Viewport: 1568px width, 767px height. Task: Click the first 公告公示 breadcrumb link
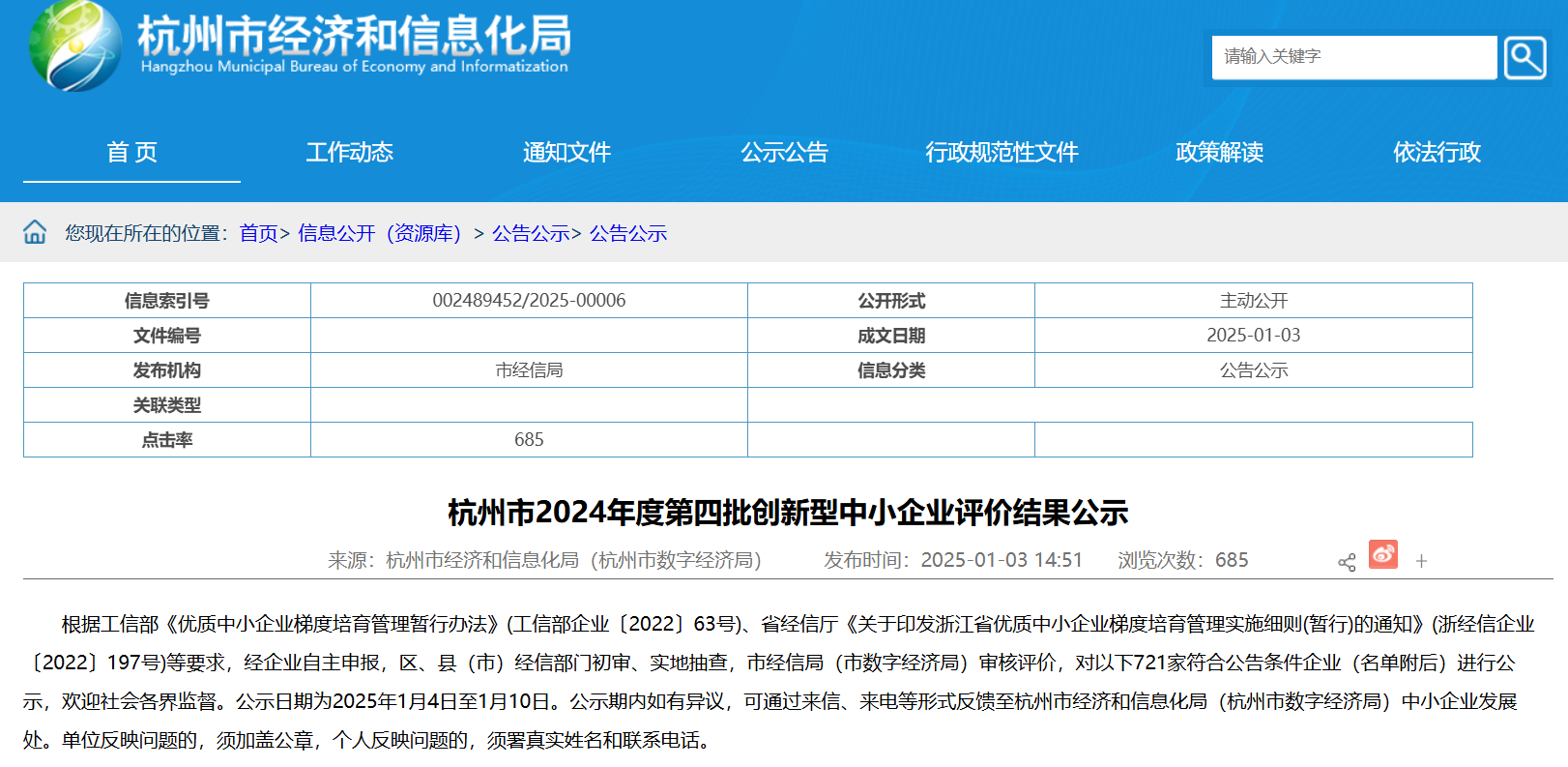(x=531, y=233)
